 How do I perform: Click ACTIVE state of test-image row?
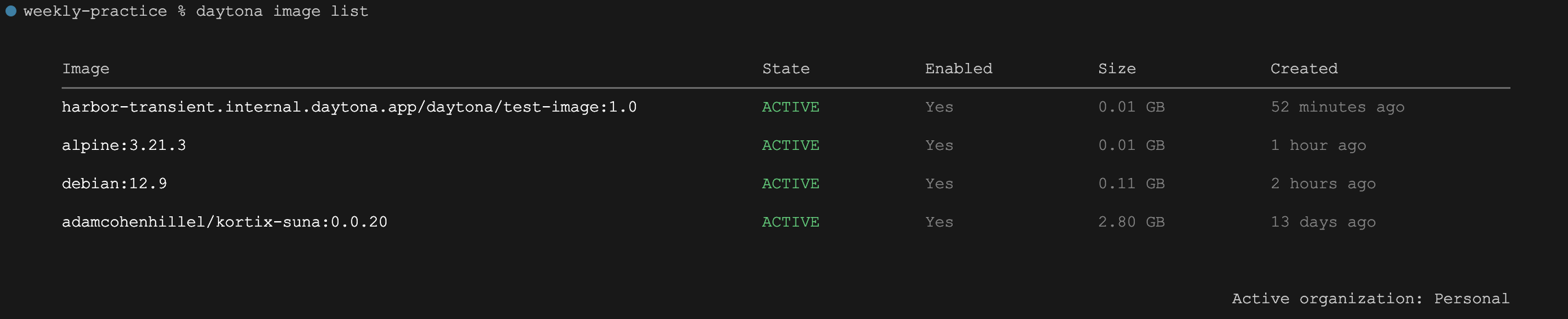(791, 107)
